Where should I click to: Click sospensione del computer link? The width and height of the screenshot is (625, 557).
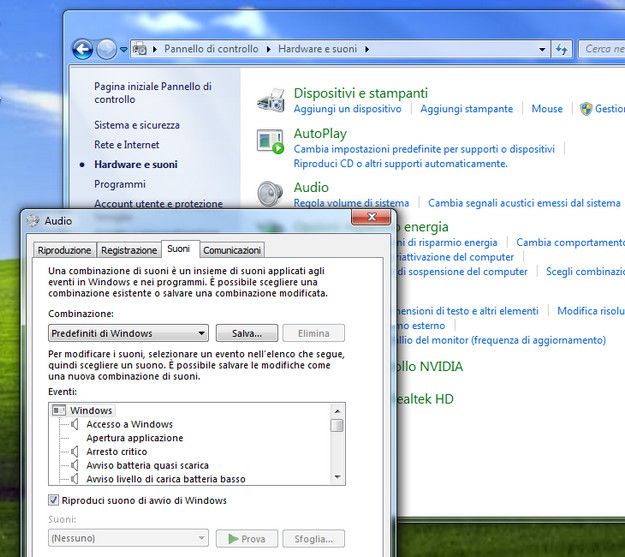tap(462, 272)
